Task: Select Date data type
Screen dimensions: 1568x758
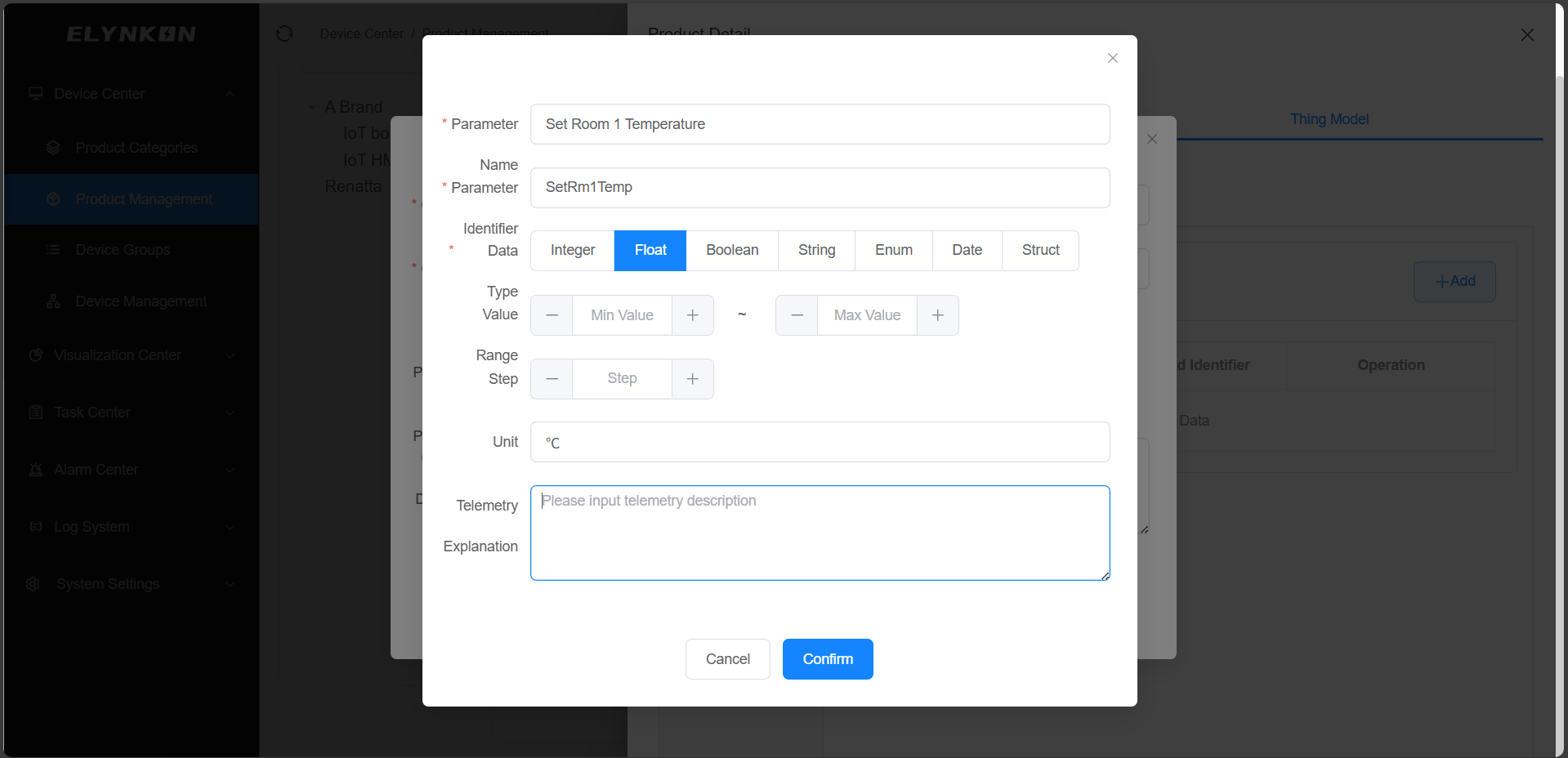Action: click(967, 251)
